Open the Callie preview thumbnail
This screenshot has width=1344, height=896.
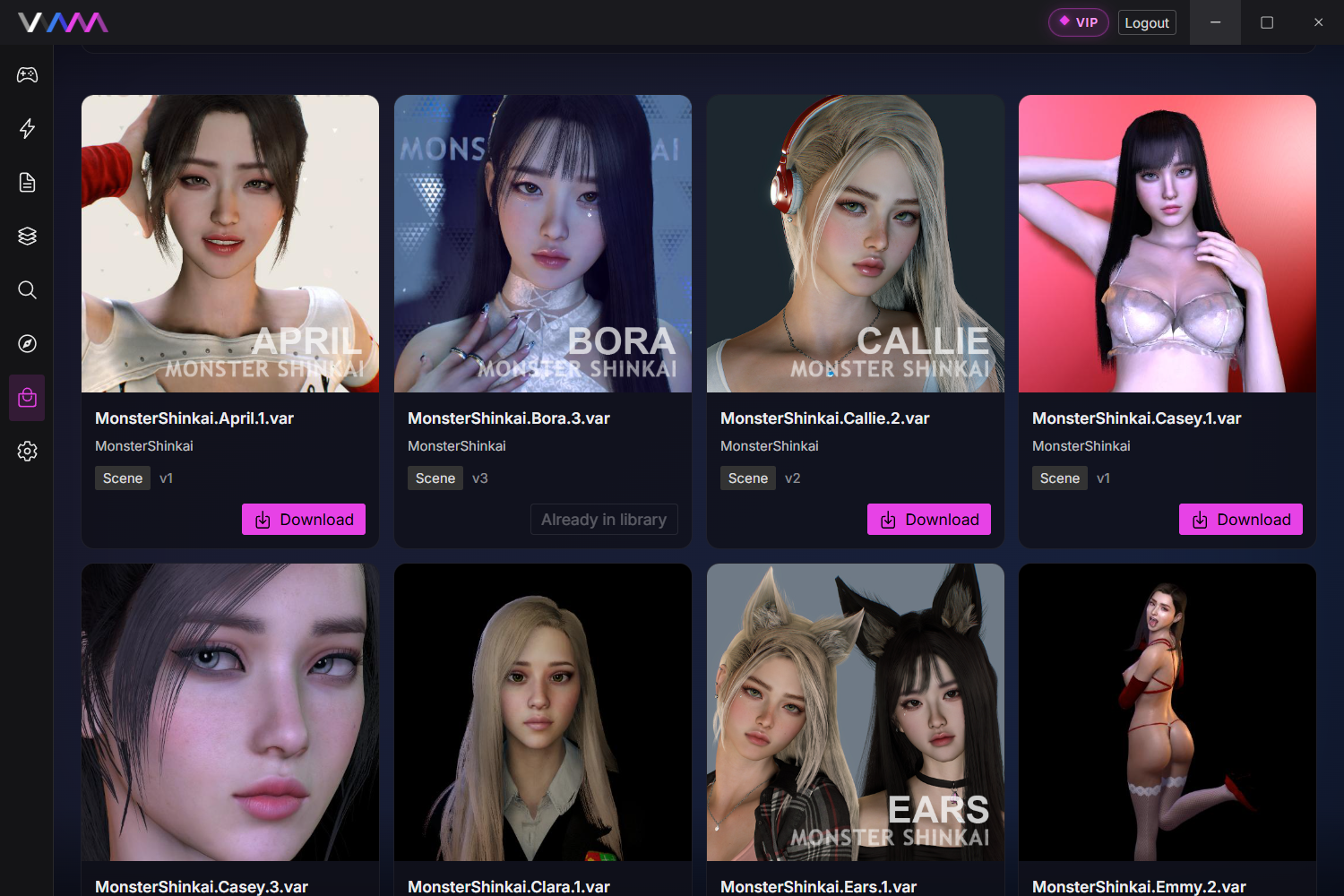click(x=856, y=244)
